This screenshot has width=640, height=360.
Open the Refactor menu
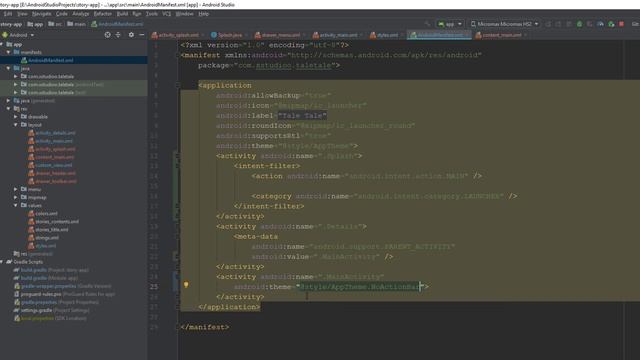102,14
